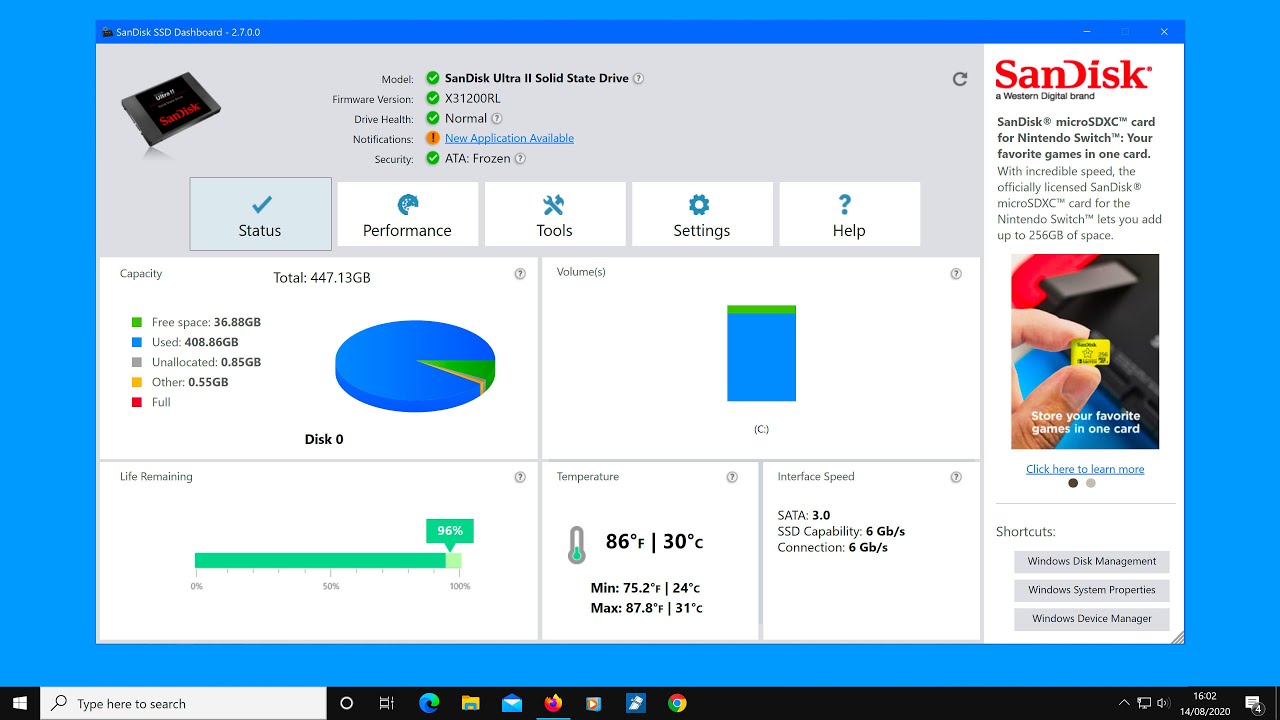
Task: Click the red Full legend swatch
Action: click(x=137, y=403)
